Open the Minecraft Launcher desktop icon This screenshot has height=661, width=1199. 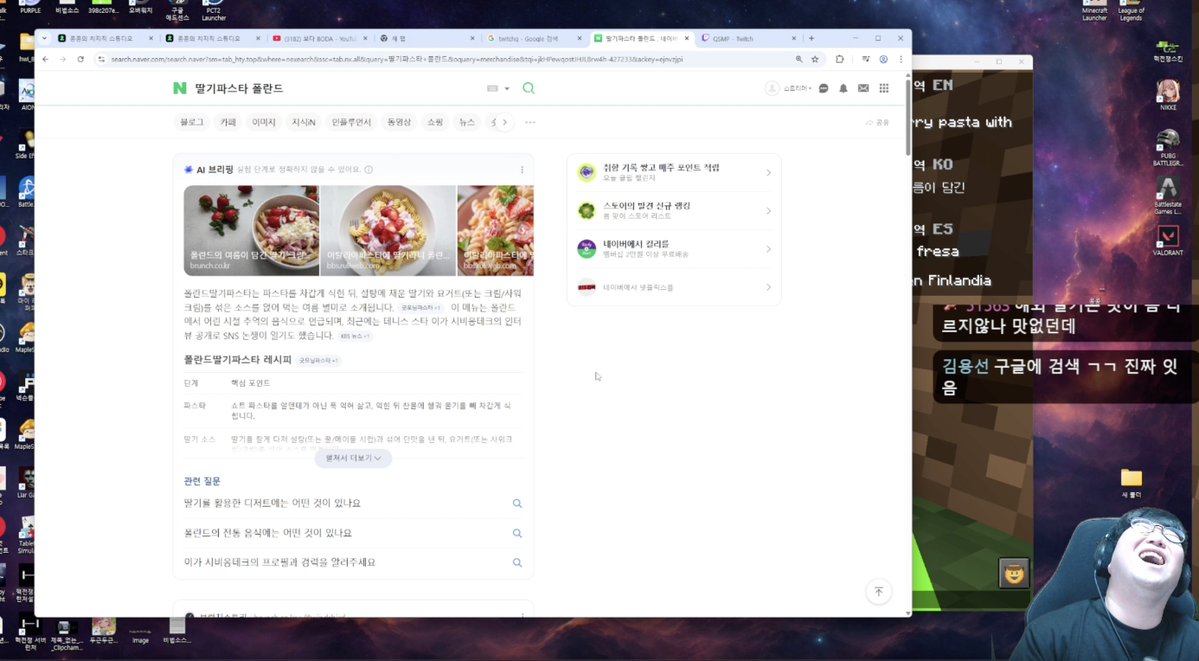tap(1094, 11)
